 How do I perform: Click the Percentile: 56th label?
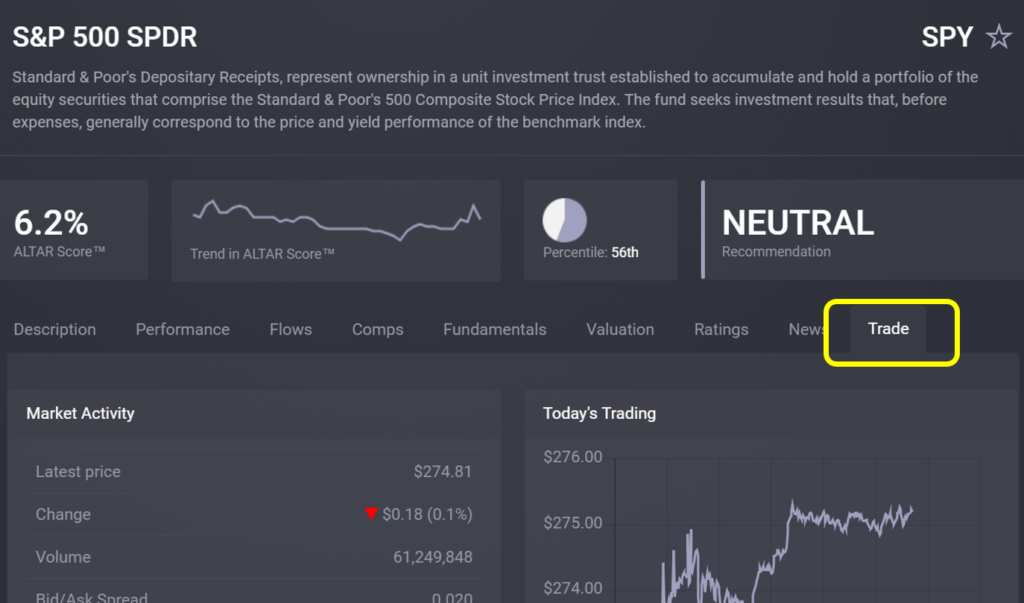tap(590, 252)
